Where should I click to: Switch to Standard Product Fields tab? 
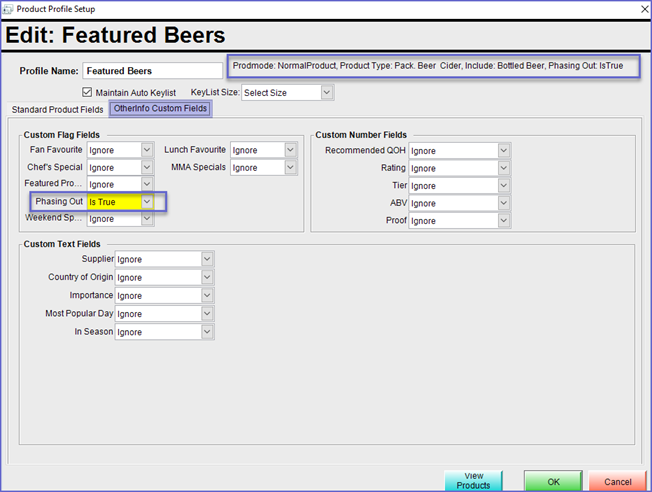(57, 108)
